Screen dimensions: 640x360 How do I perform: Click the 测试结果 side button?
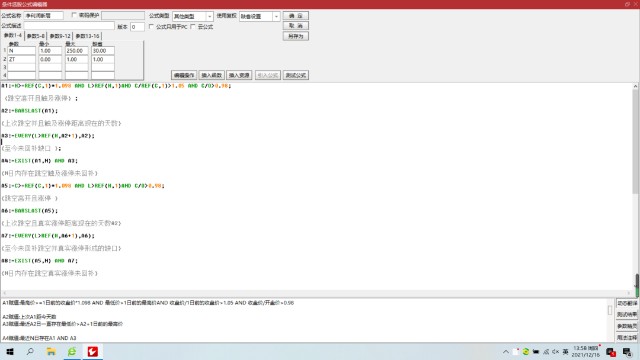pos(627,315)
